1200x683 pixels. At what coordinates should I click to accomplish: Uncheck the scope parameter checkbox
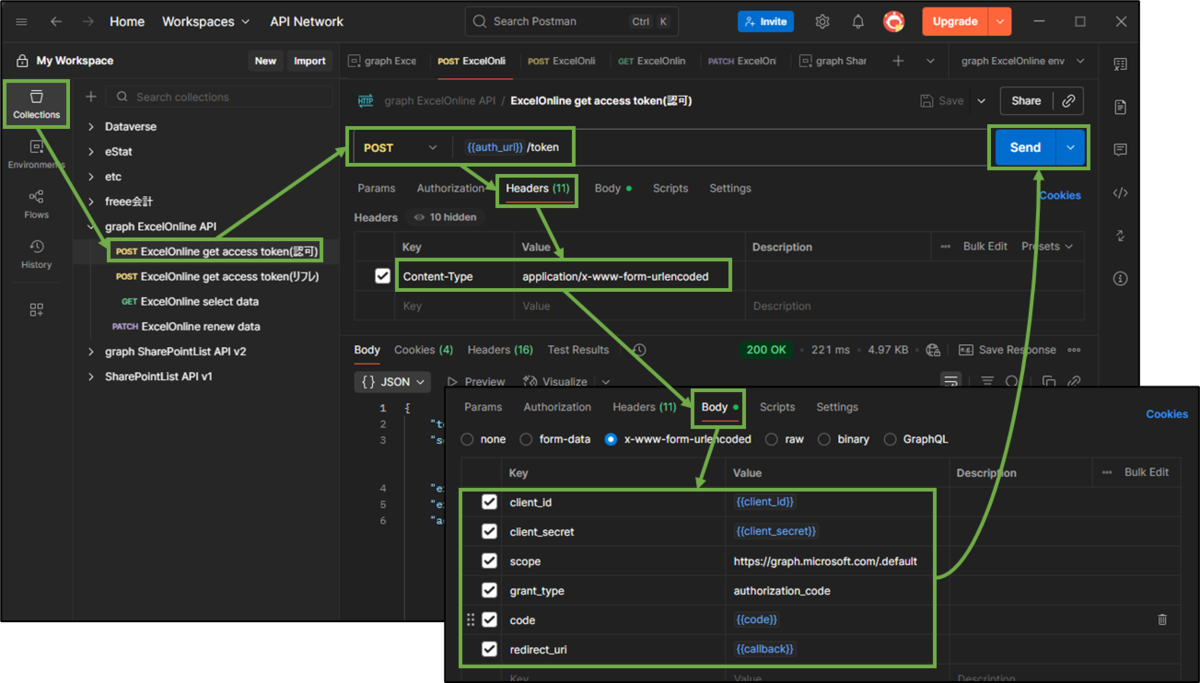coord(489,561)
